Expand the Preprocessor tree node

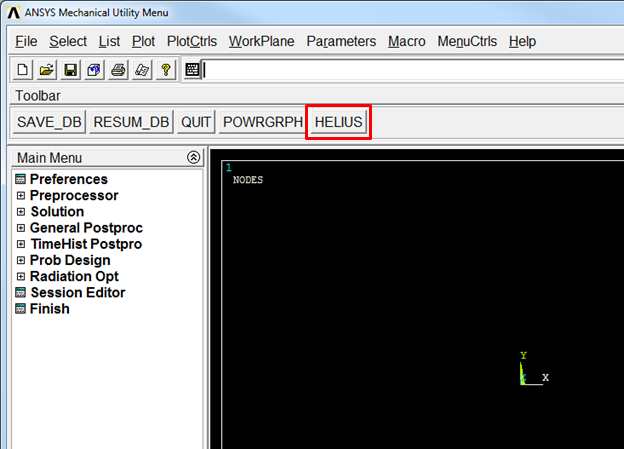[x=21, y=195]
